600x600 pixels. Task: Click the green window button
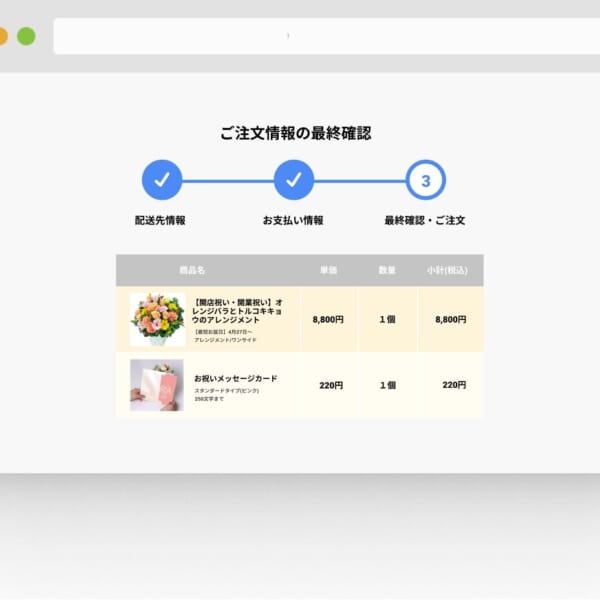(x=26, y=37)
